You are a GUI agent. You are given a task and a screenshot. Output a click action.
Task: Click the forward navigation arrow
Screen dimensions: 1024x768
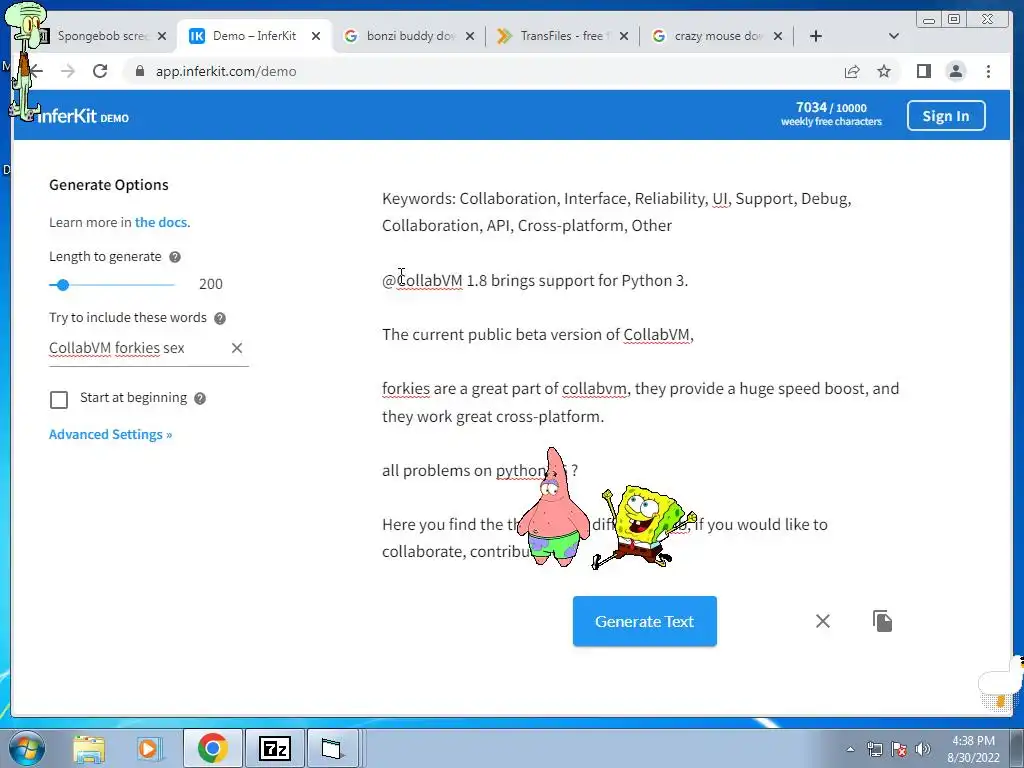click(x=67, y=71)
